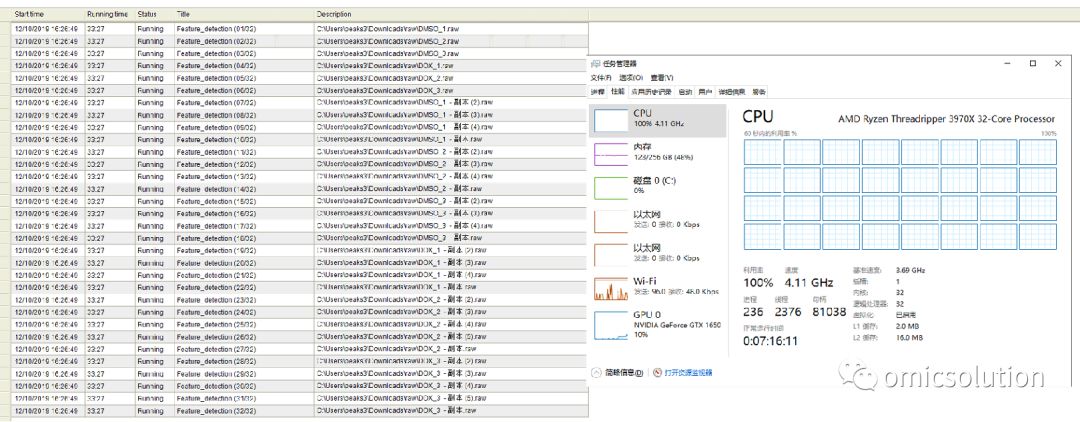Screen dimensions: 1080x422
Task: Collapse details with 简略信息 chevron
Action: [596, 372]
